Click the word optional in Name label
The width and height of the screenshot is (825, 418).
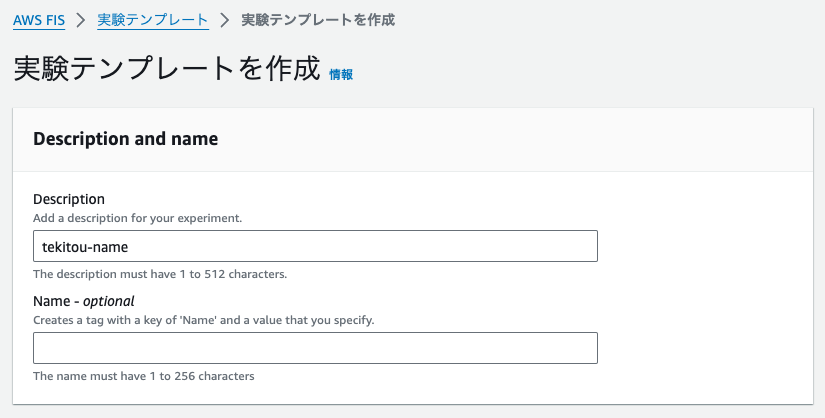109,301
